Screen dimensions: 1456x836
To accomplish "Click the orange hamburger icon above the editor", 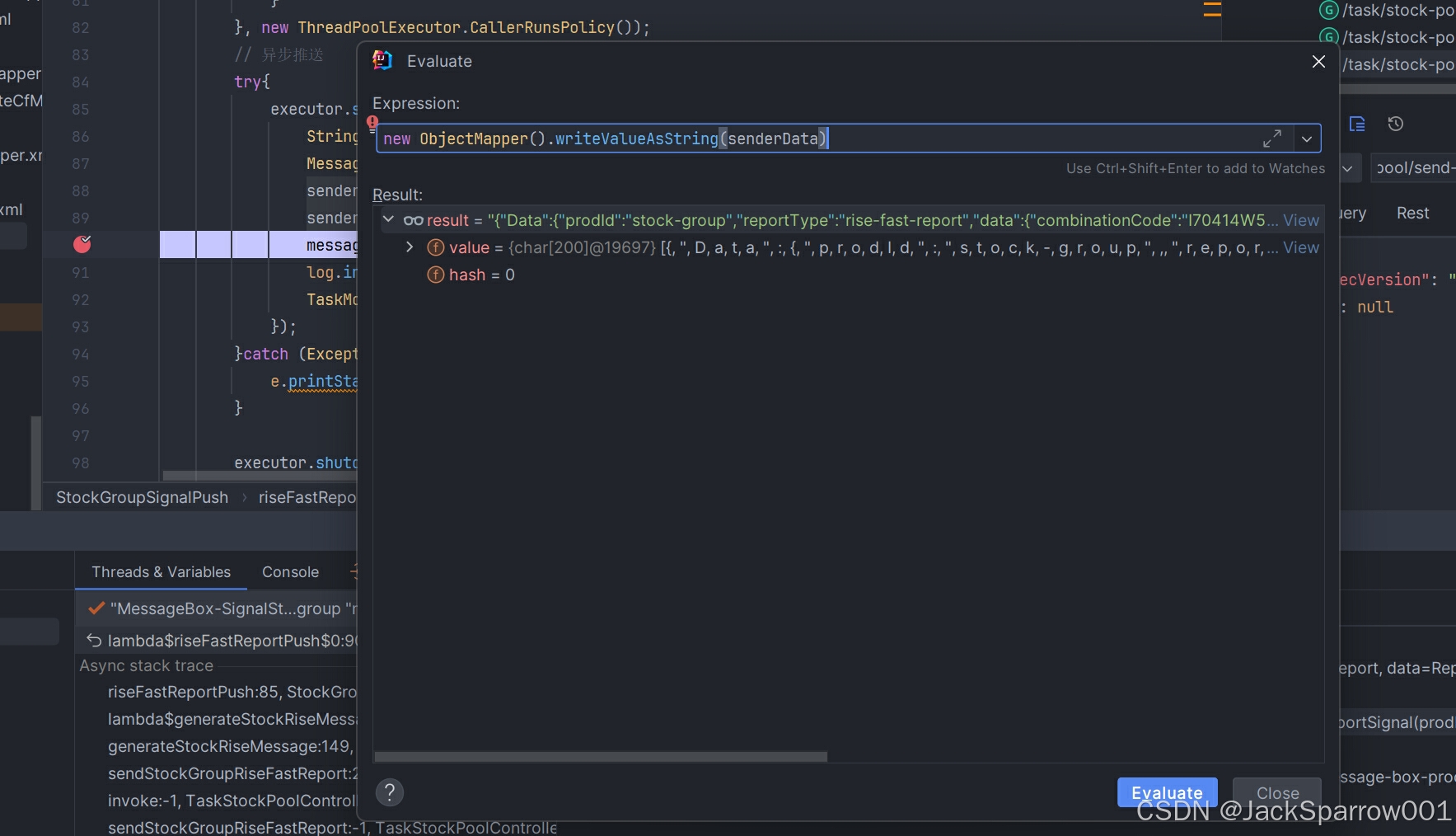I will pyautogui.click(x=1212, y=10).
